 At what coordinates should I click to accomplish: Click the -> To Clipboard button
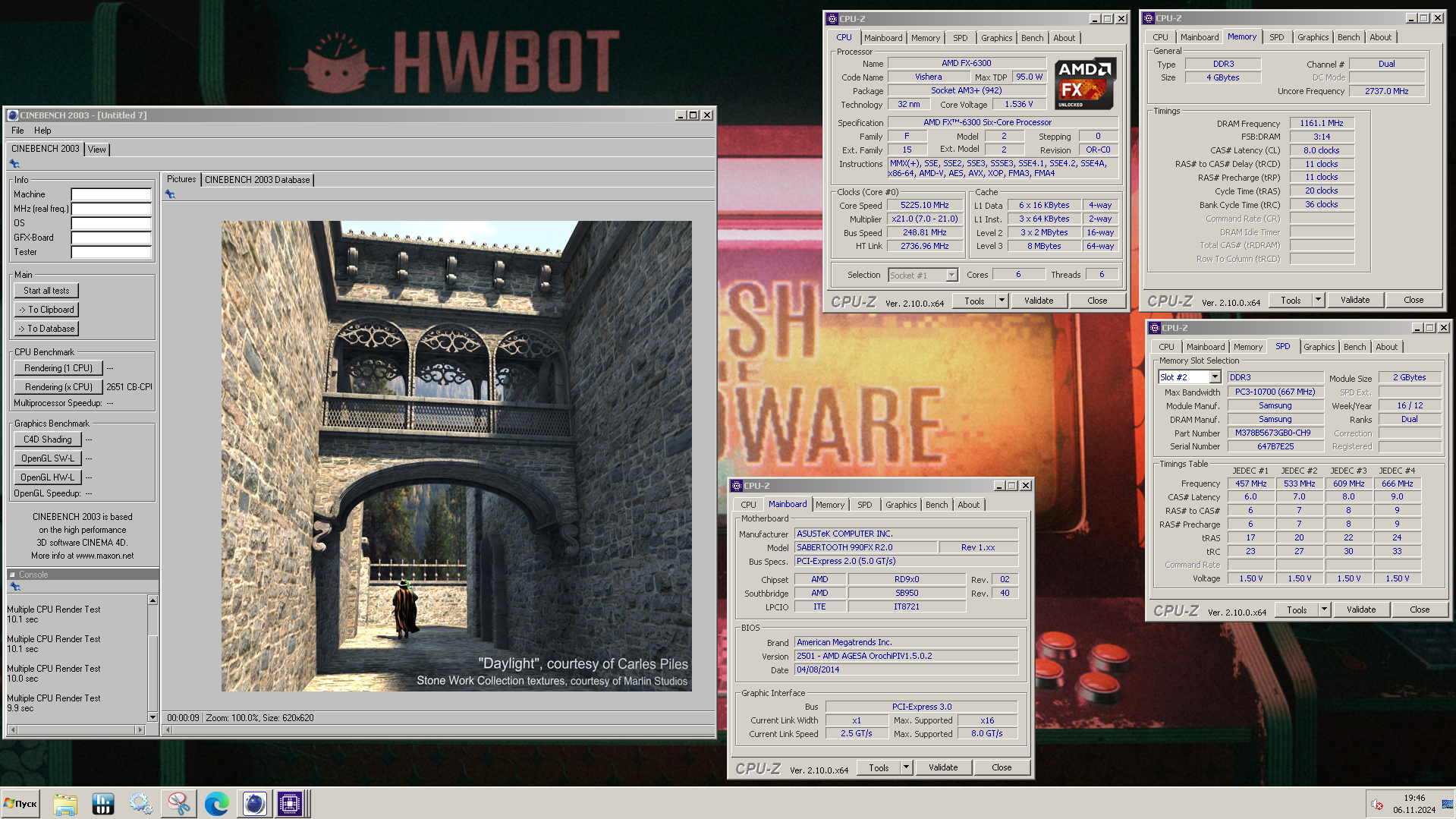(46, 310)
